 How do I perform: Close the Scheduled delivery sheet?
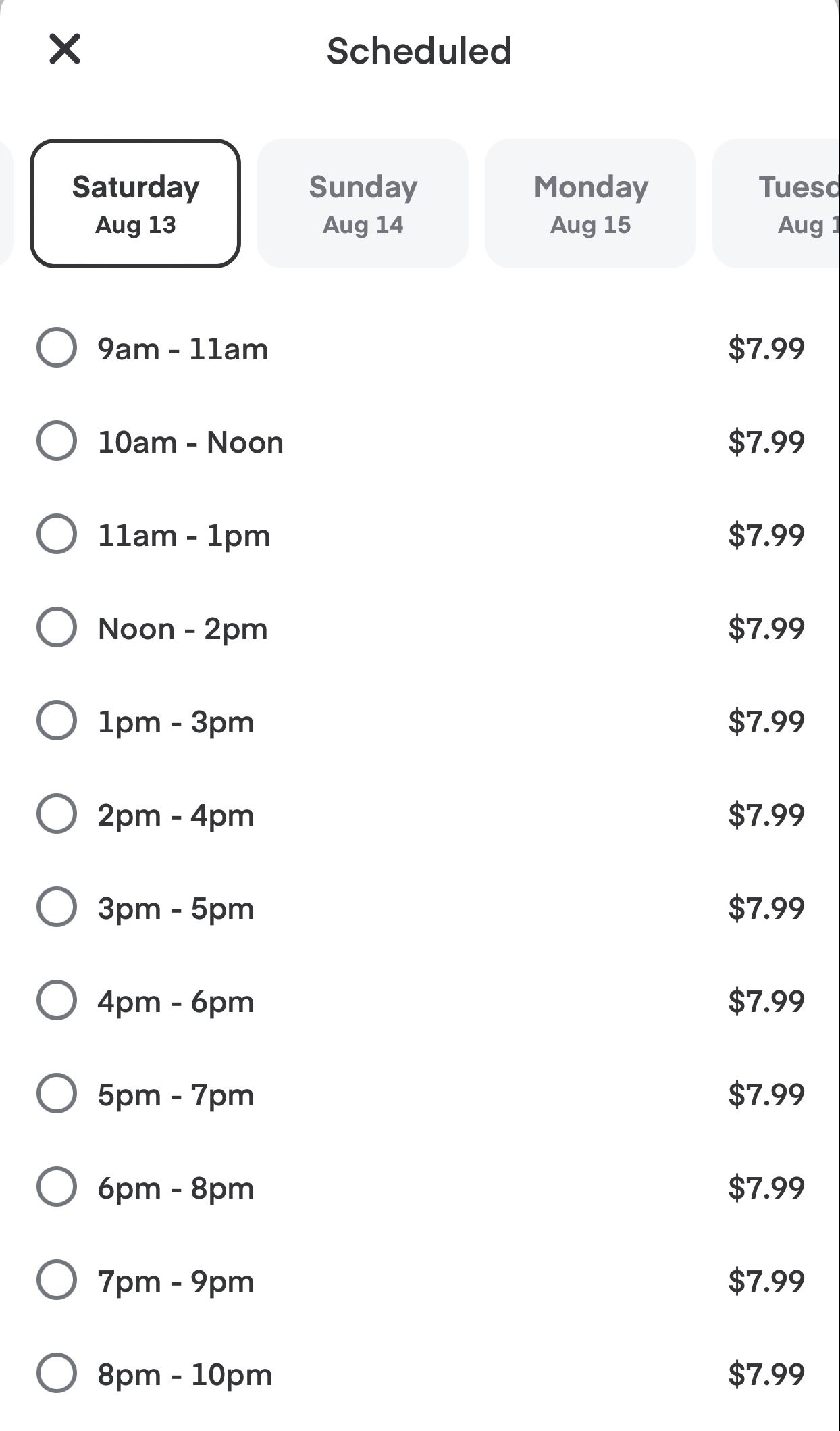click(65, 49)
